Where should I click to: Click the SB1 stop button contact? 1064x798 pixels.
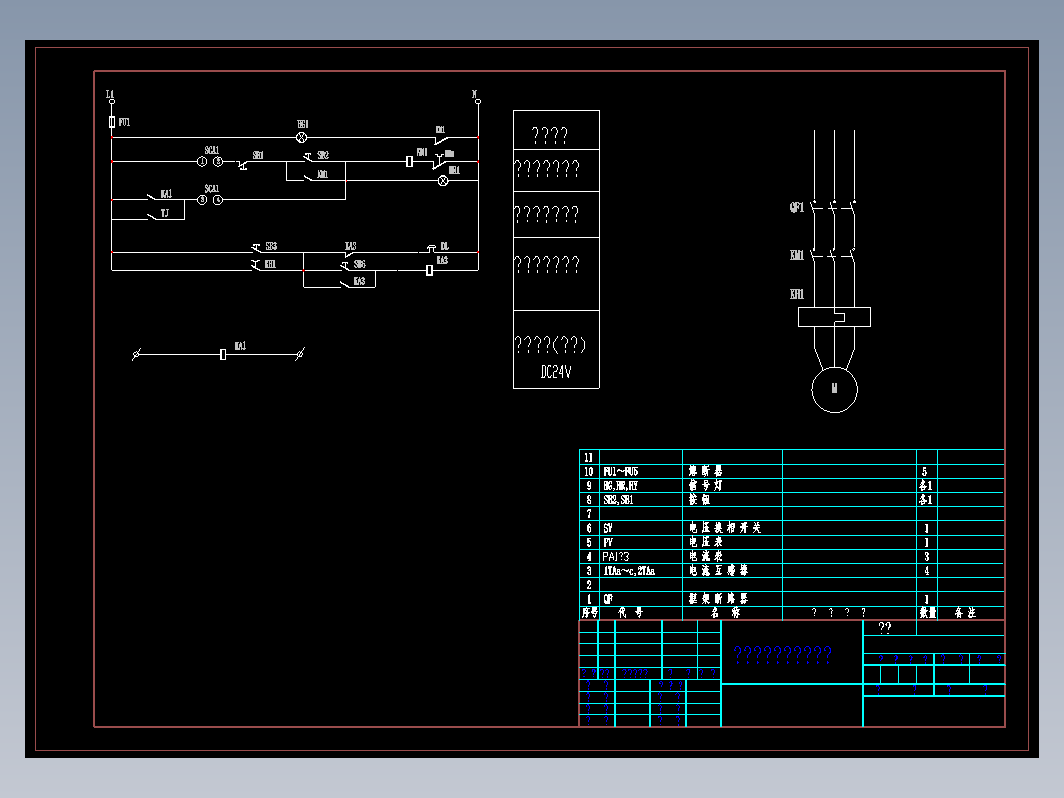(x=243, y=164)
